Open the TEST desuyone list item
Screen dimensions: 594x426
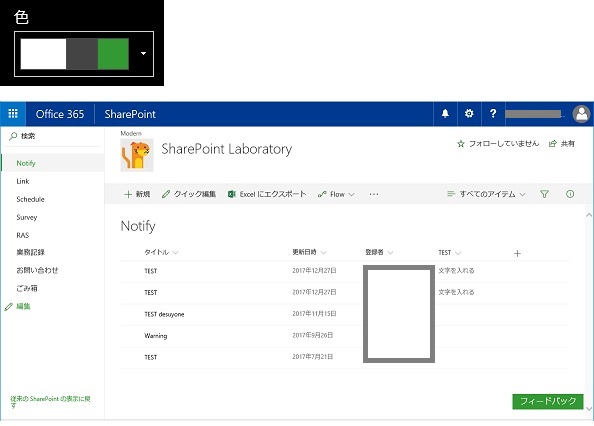(x=164, y=314)
